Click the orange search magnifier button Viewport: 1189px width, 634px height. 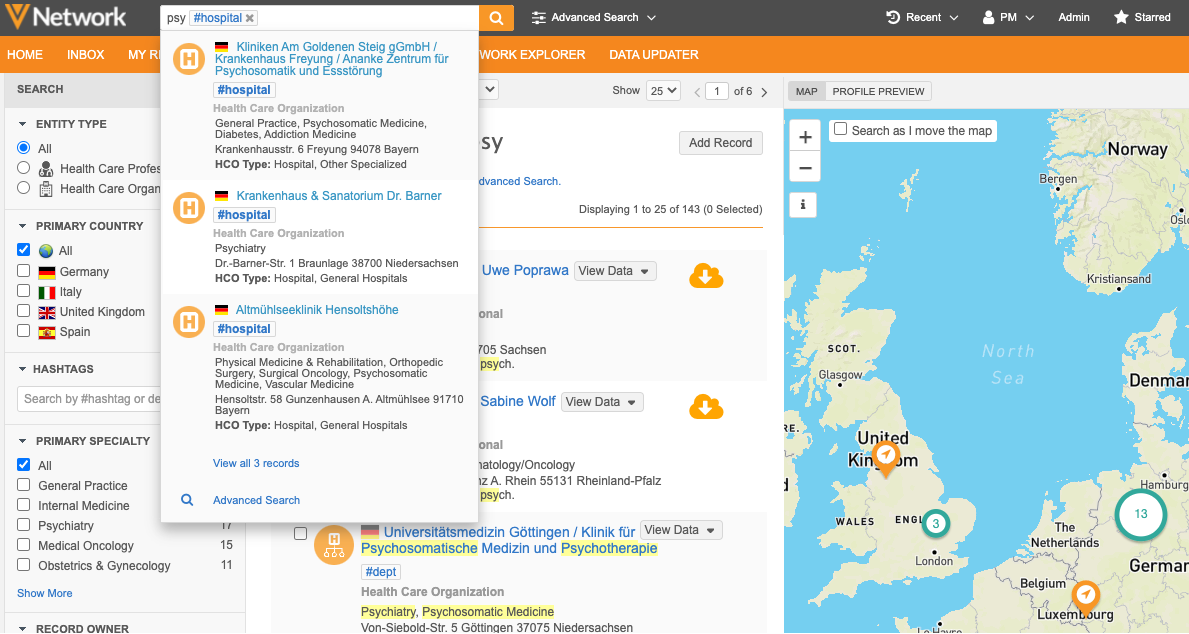(x=495, y=18)
